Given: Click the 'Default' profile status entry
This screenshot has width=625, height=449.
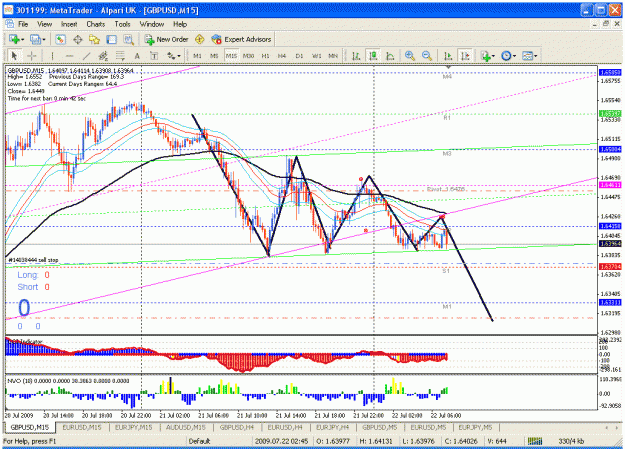Looking at the screenshot, I should coord(199,441).
